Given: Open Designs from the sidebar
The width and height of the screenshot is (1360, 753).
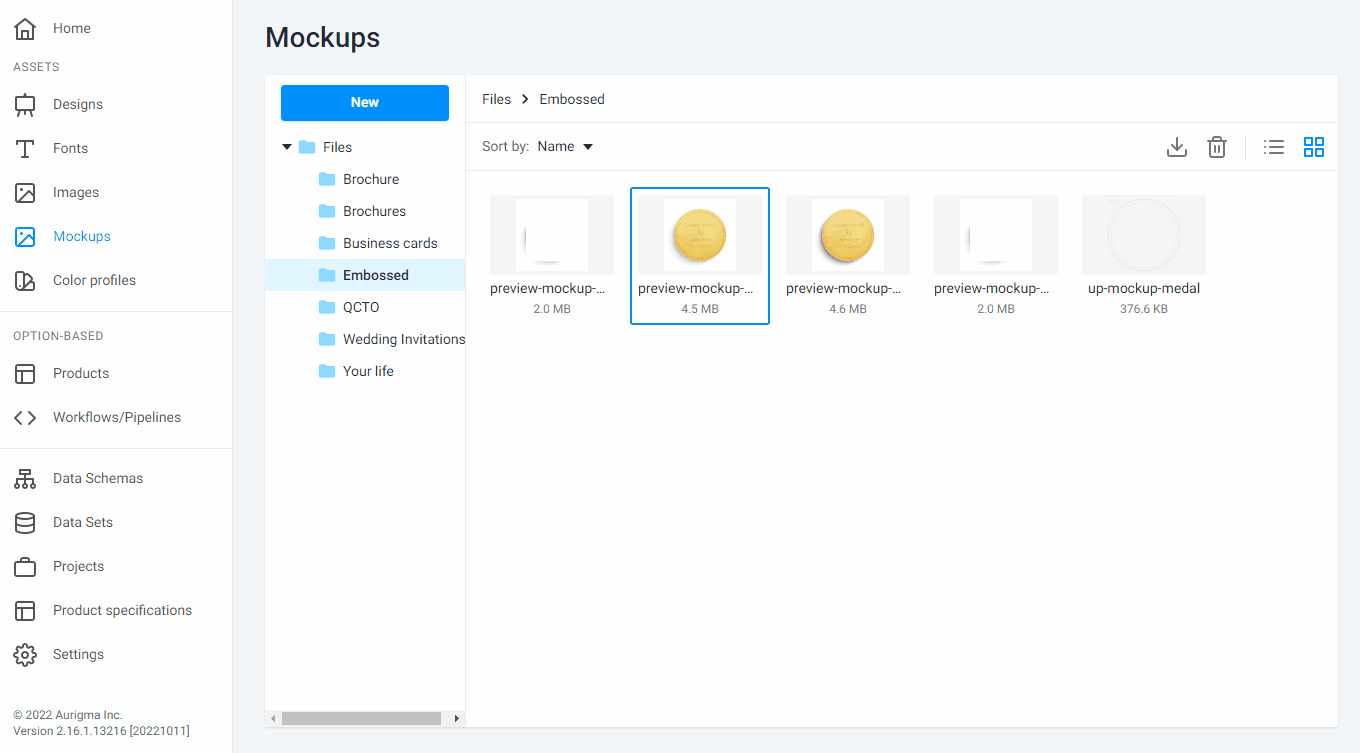Looking at the screenshot, I should [x=77, y=104].
